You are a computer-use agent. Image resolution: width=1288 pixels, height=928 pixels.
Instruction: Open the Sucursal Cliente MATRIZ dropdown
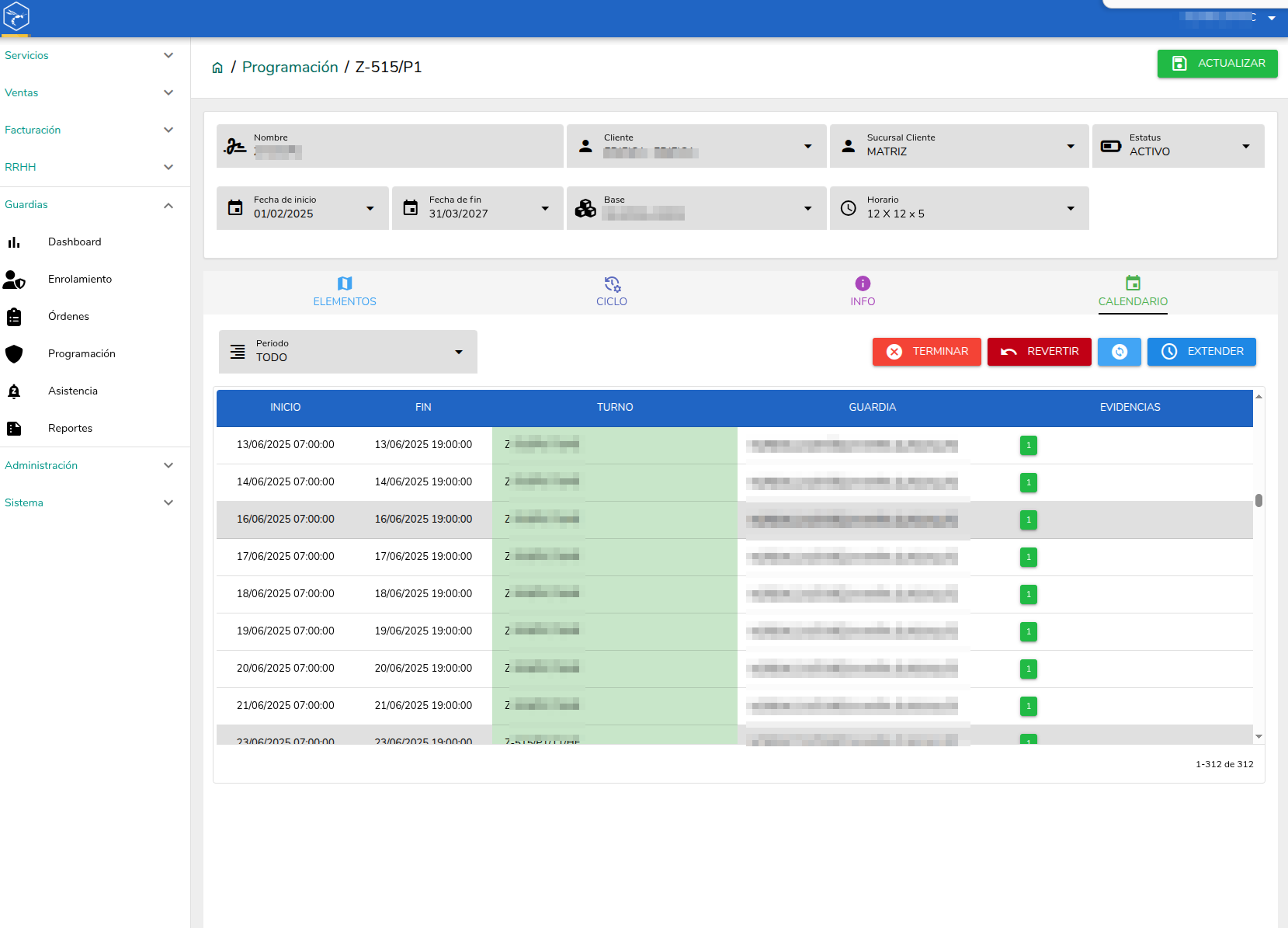960,146
